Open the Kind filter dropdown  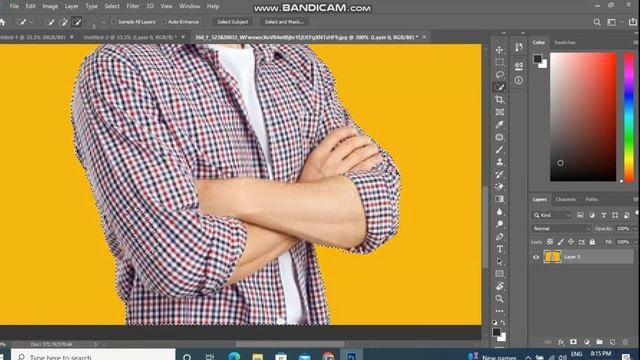click(x=552, y=215)
